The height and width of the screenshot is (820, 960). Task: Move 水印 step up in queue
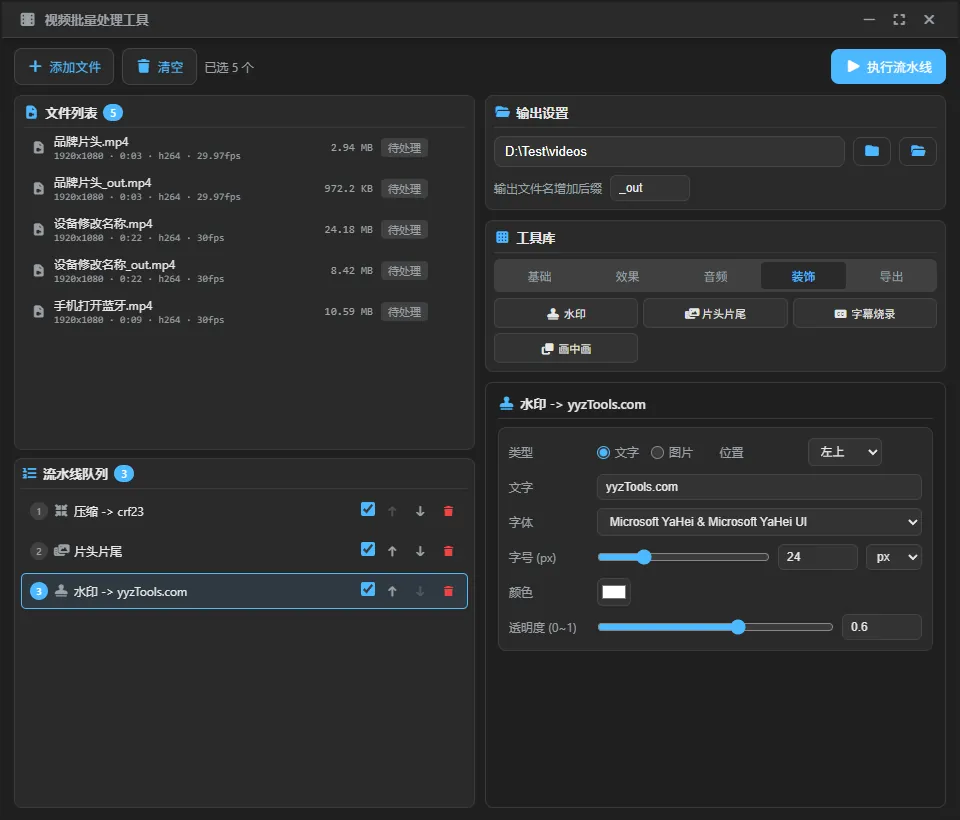392,591
